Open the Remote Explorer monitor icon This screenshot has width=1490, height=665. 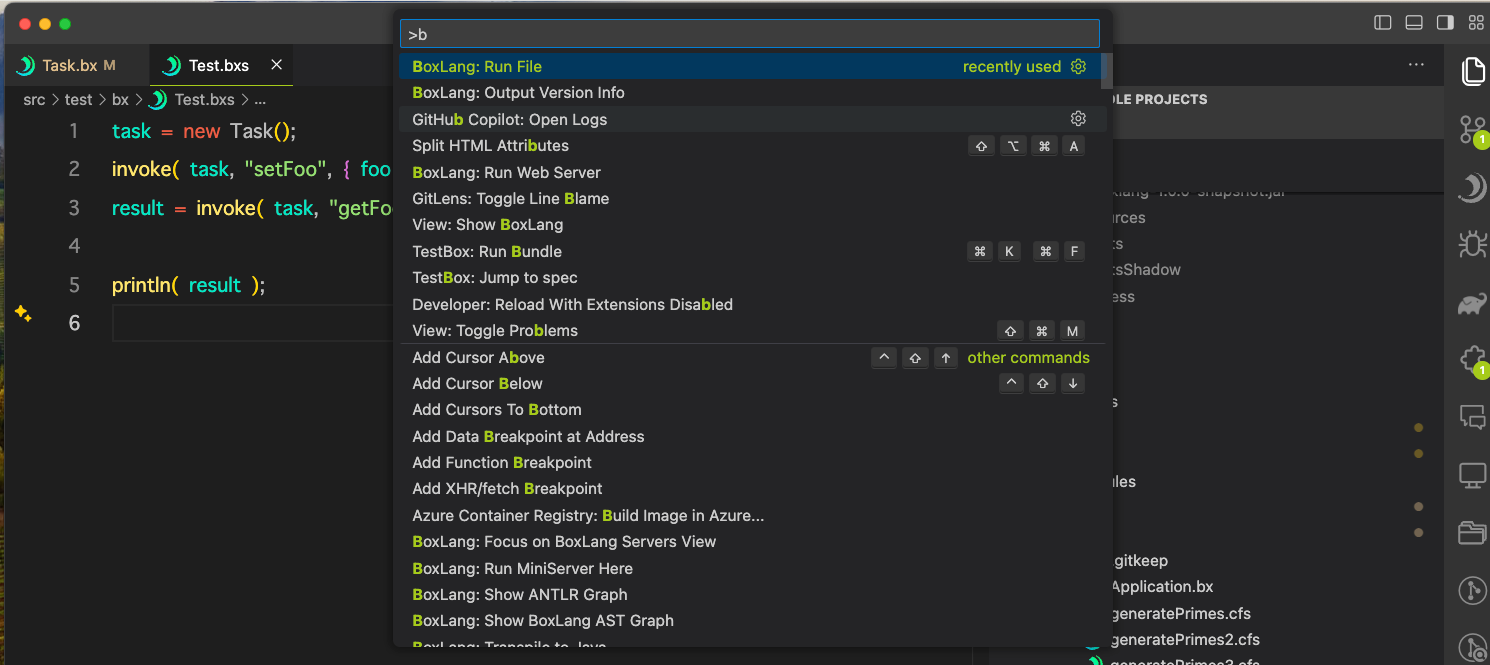(1472, 475)
